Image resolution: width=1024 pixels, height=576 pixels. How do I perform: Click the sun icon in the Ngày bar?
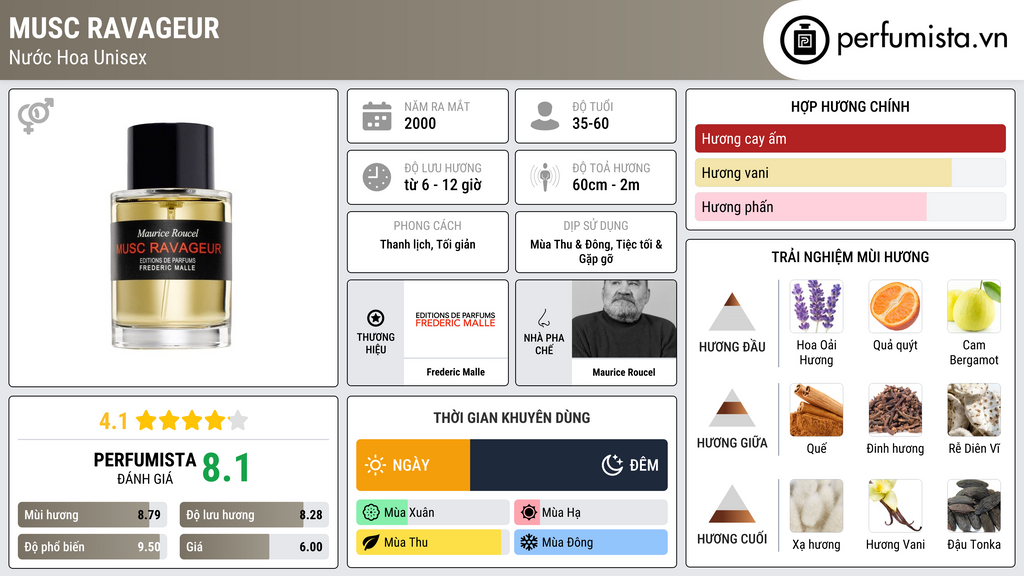(x=376, y=465)
